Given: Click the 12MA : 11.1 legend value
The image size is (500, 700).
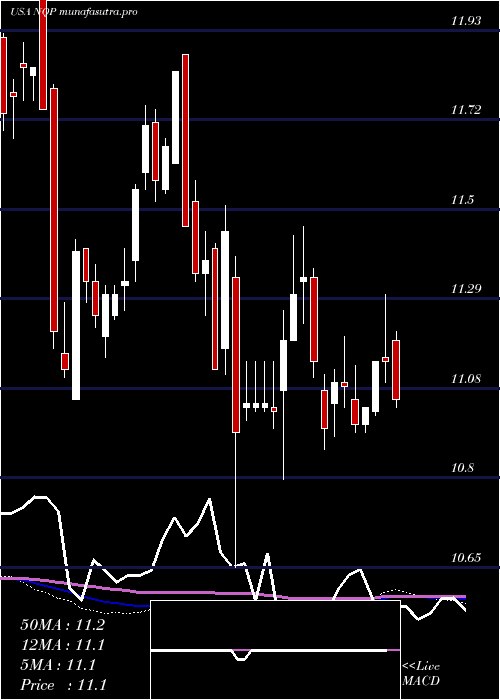Looking at the screenshot, I should tap(62, 645).
